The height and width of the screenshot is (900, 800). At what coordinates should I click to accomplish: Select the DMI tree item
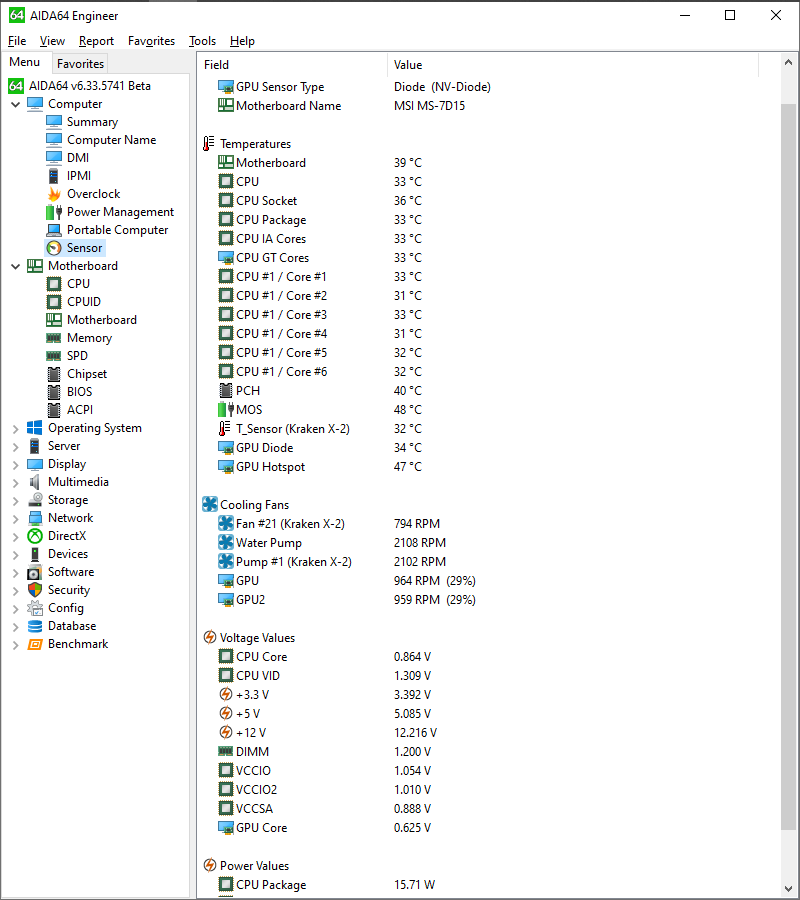tap(78, 158)
